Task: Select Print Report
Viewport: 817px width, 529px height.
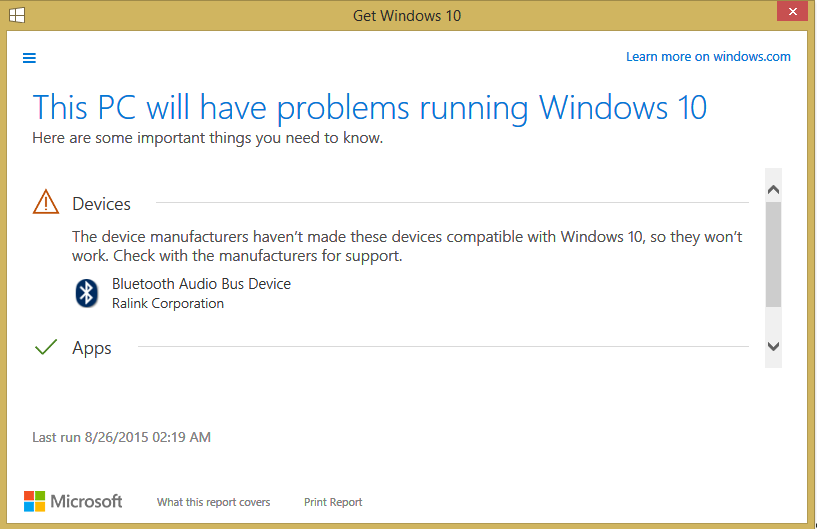Action: (333, 502)
